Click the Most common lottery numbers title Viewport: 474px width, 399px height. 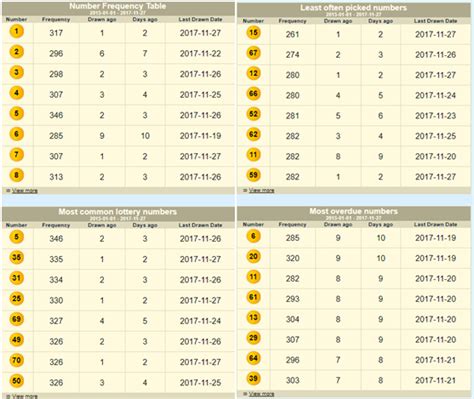118,212
